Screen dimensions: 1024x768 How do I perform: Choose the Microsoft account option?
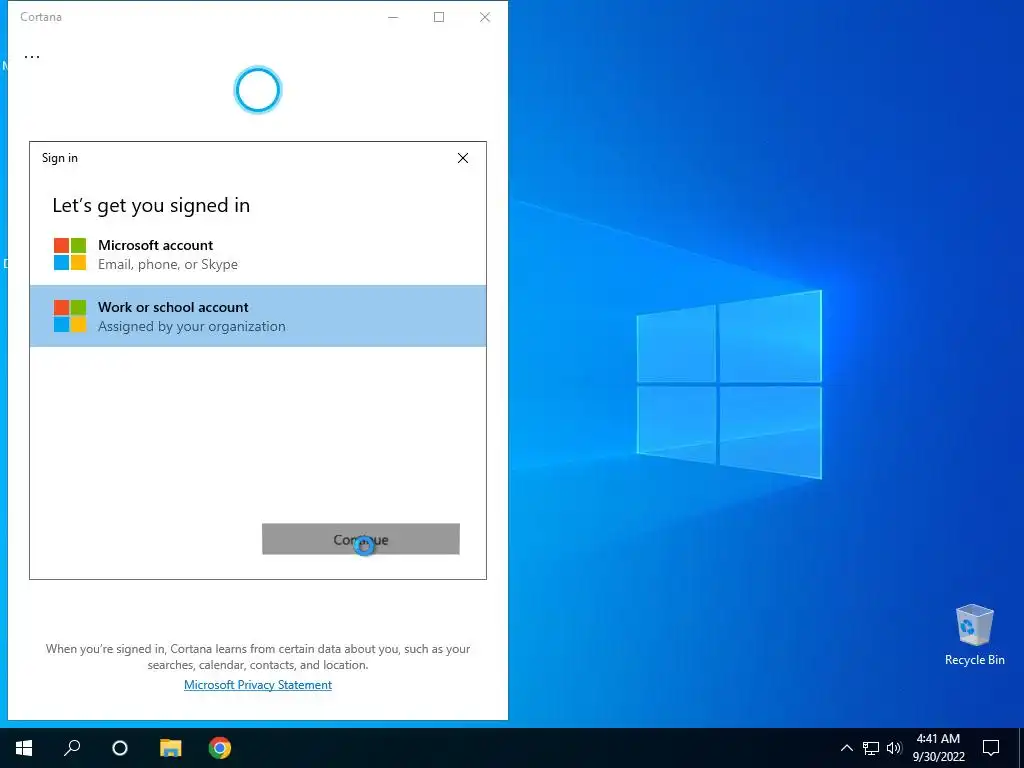258,254
